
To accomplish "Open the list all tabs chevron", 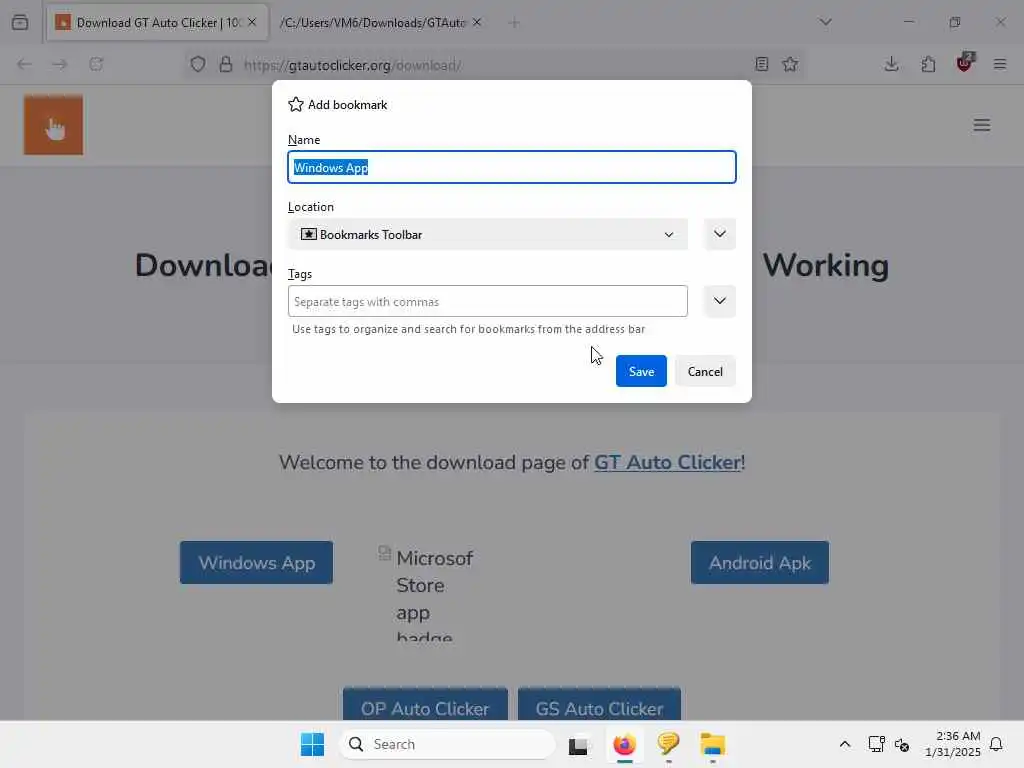I will pyautogui.click(x=825, y=22).
